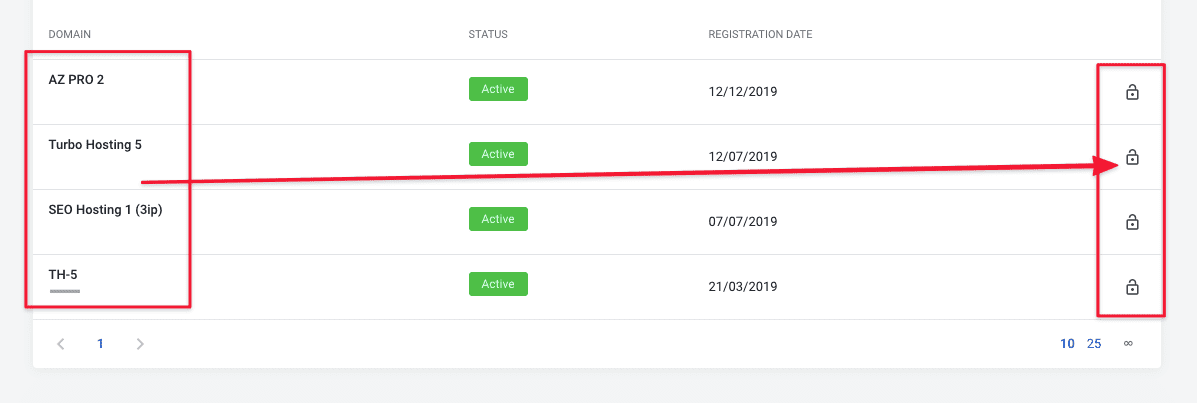Viewport: 1197px width, 403px height.
Task: Click the 07/07/2019 registration date
Action: pyautogui.click(x=743, y=221)
